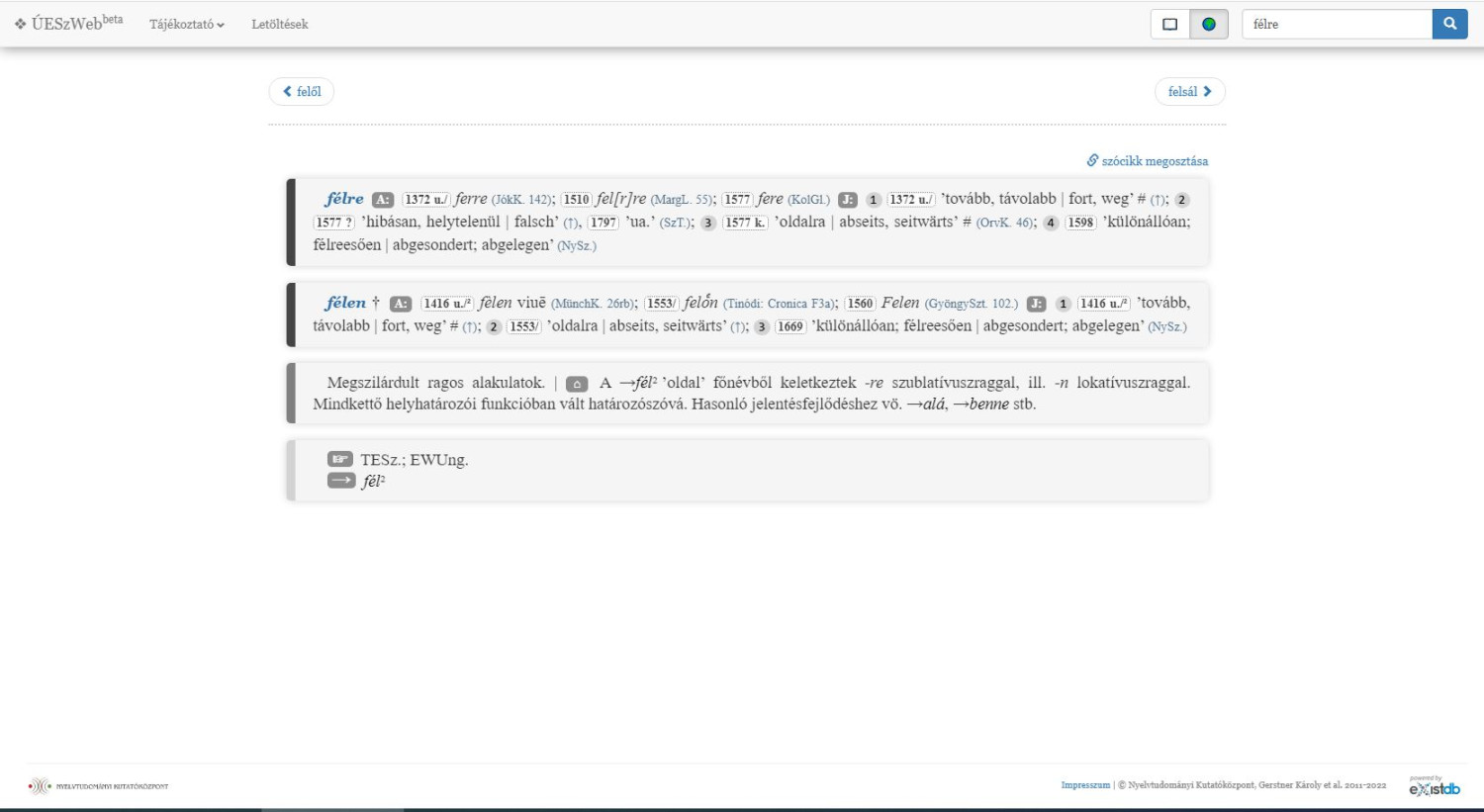Screen dimensions: 1484x812
Task: Navigate to previous entry felől
Action: [302, 91]
